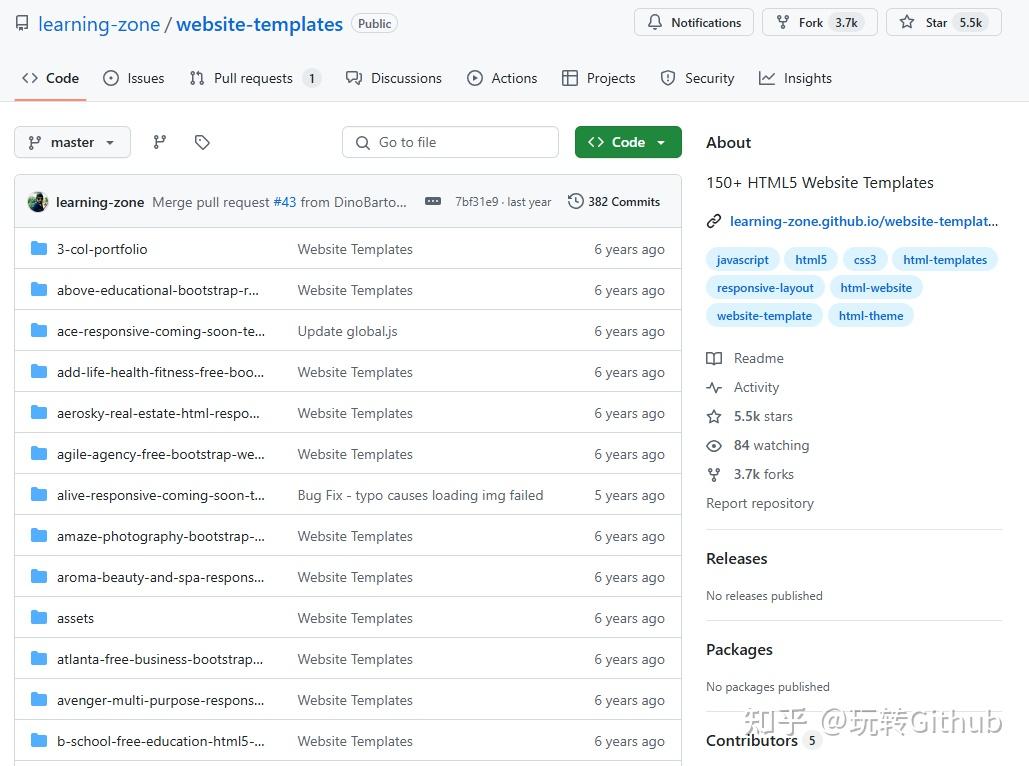Click the javascript topic tag

[x=742, y=260]
